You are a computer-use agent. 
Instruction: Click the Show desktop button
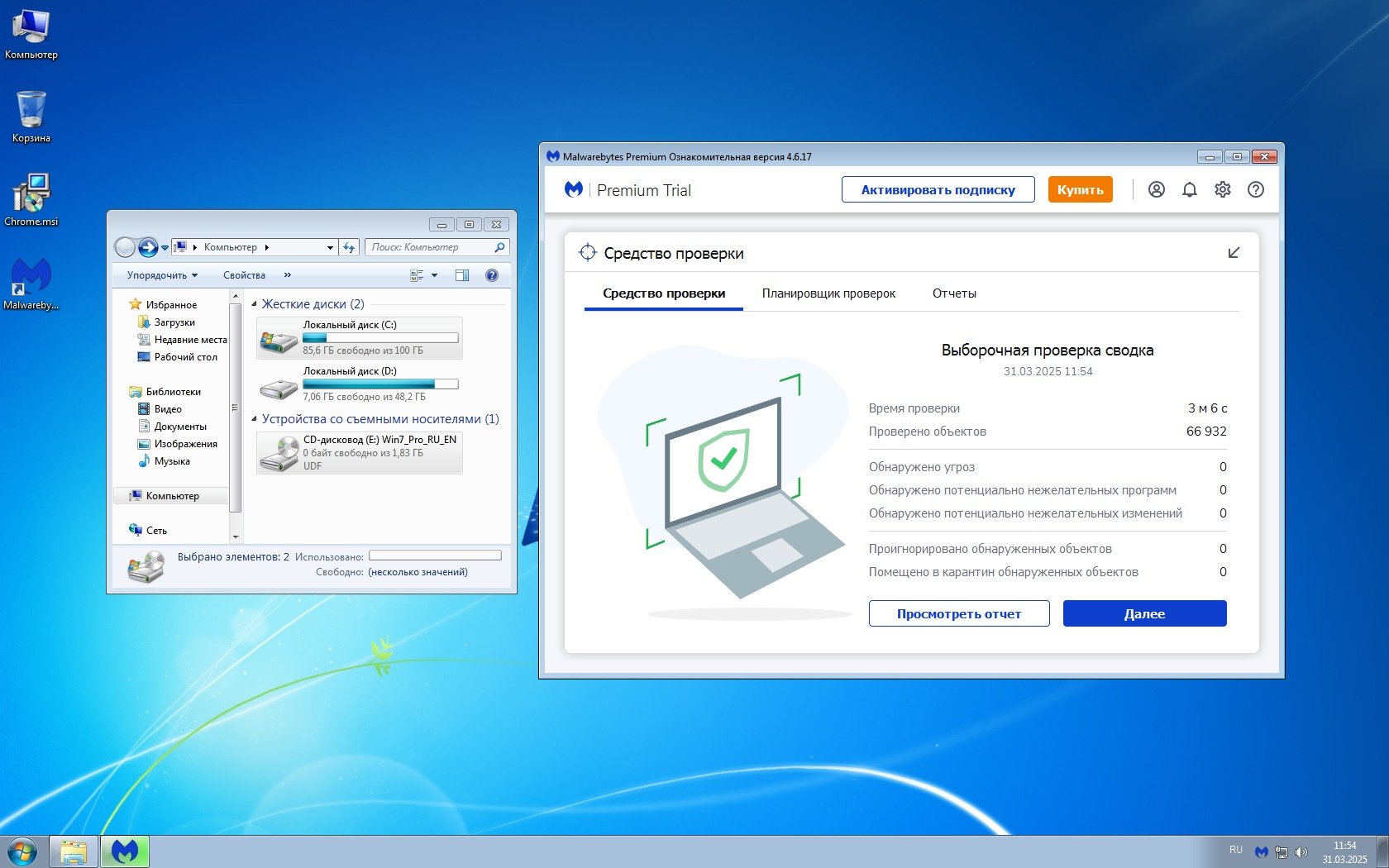pos(1382,851)
